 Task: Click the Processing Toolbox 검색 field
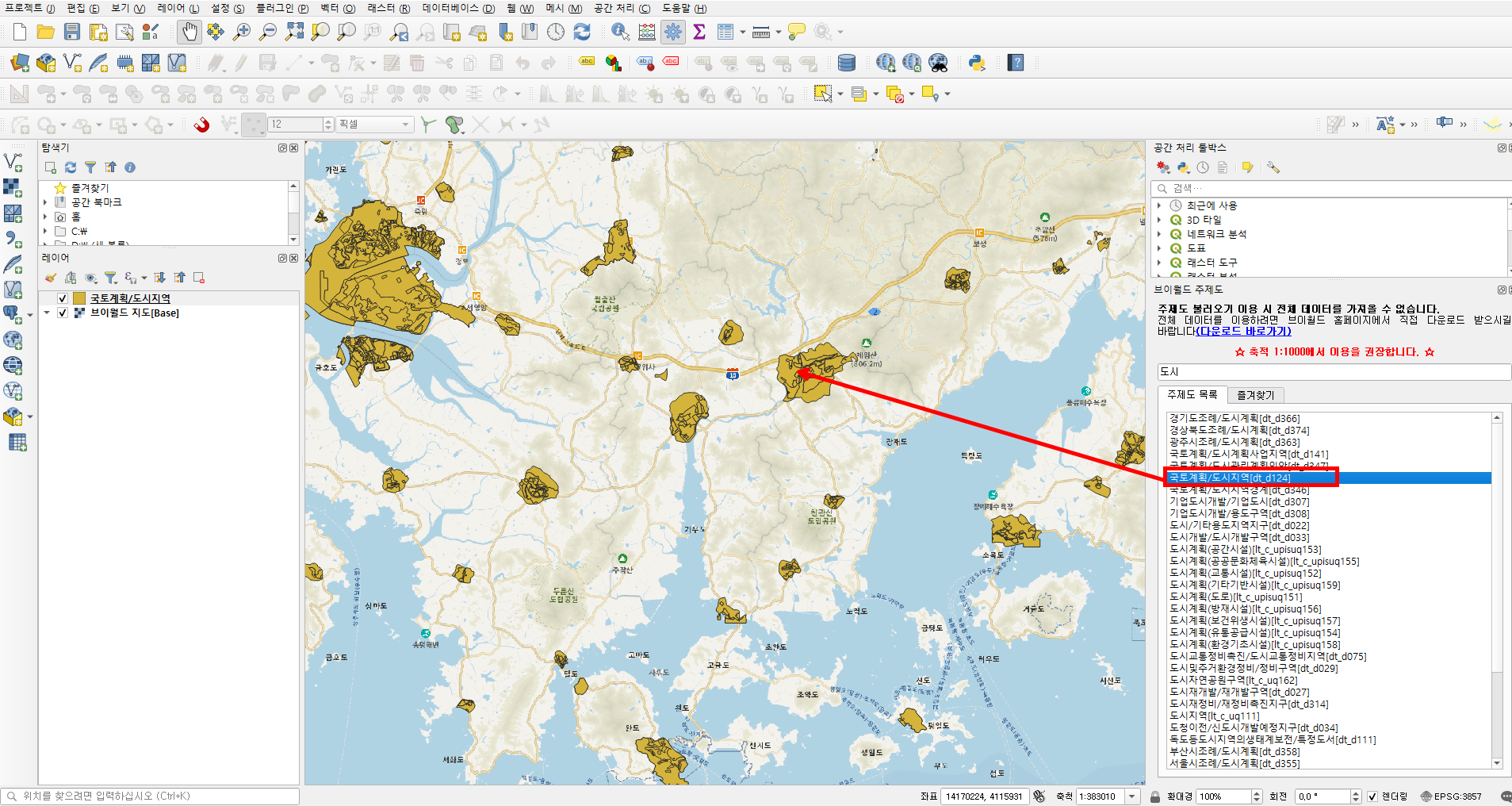point(1332,188)
